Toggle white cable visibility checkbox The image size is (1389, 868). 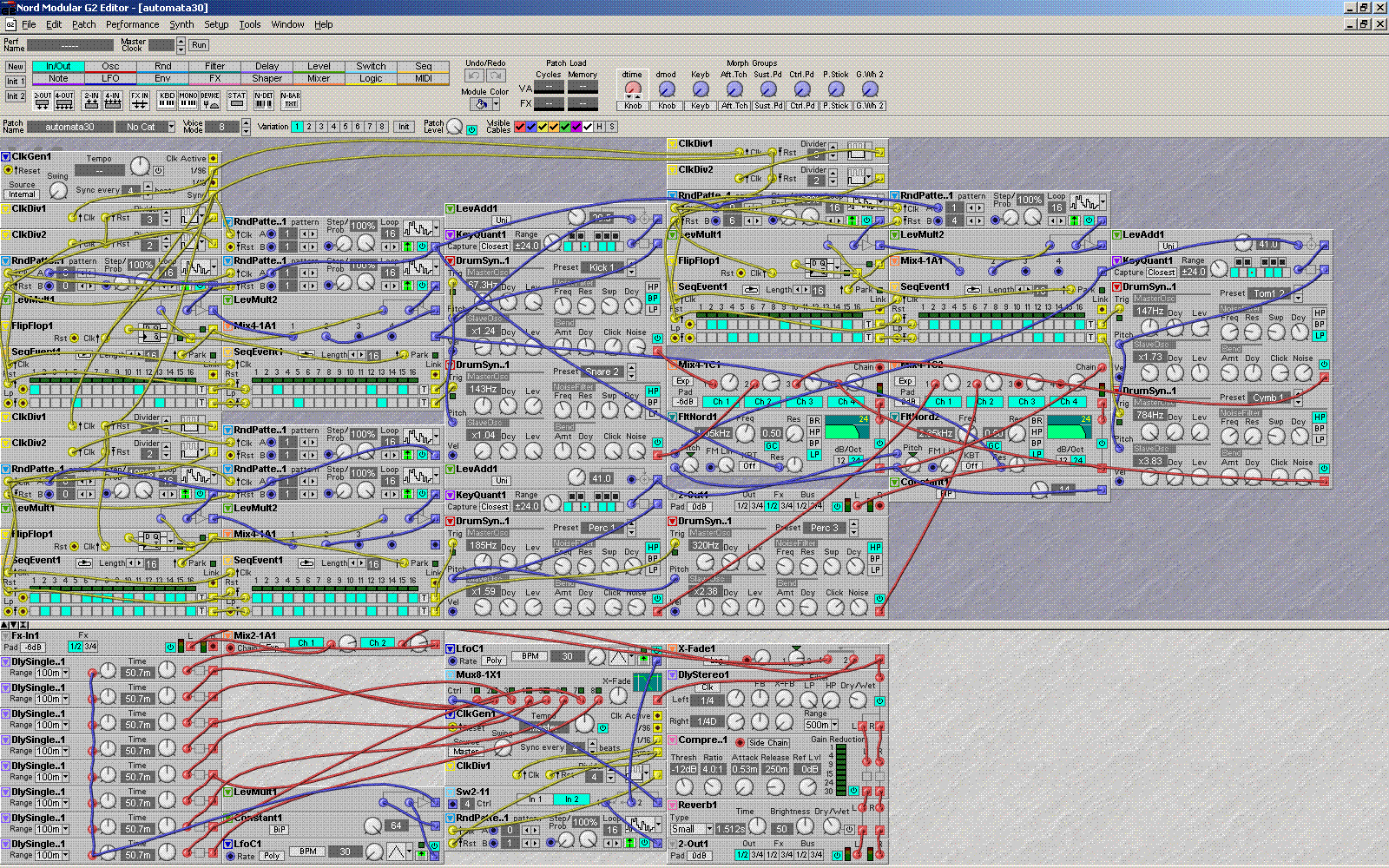point(588,127)
